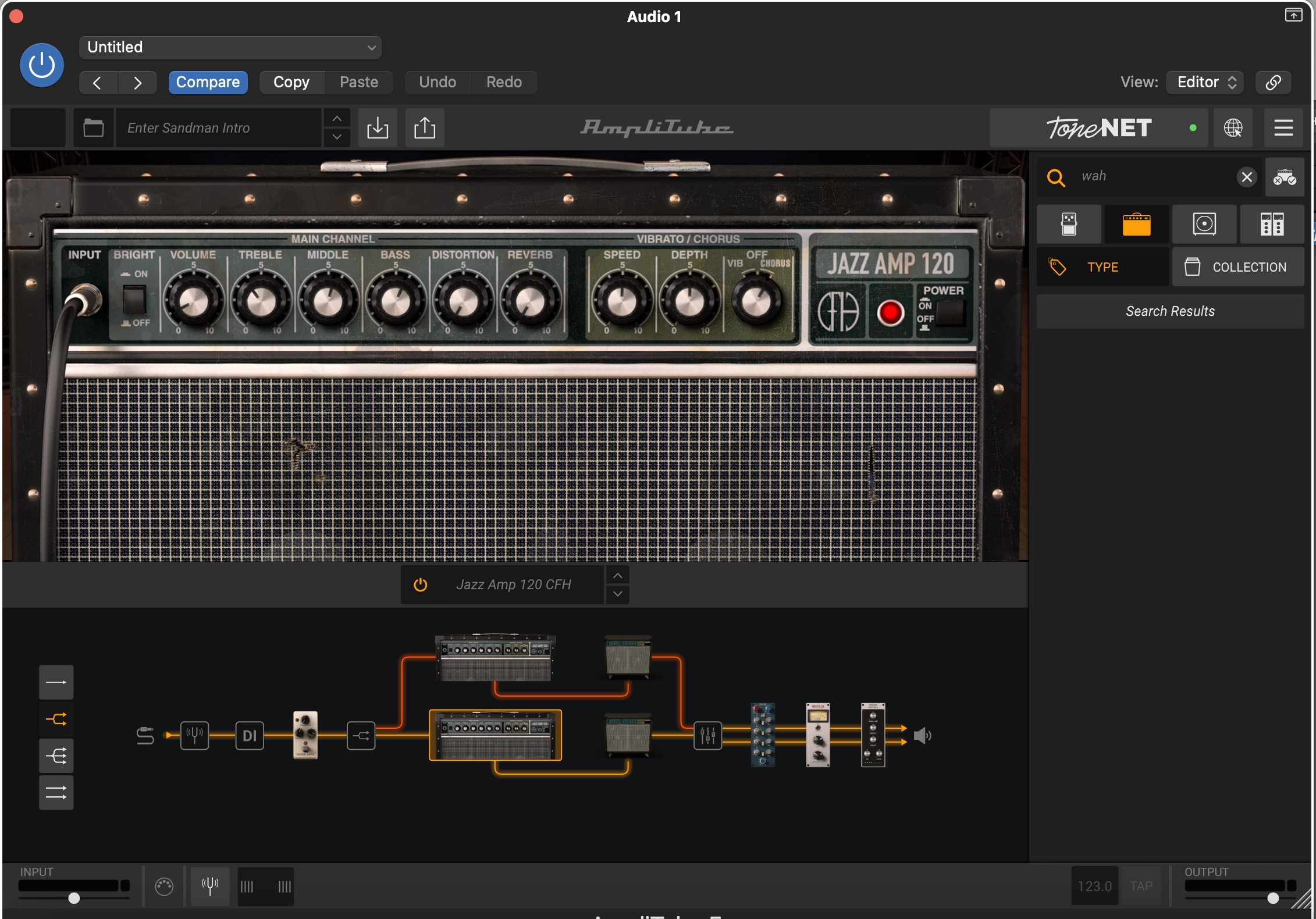Image resolution: width=1316 pixels, height=919 pixels.
Task: Toggle the BRIGHT on/off switch
Action: (134, 300)
